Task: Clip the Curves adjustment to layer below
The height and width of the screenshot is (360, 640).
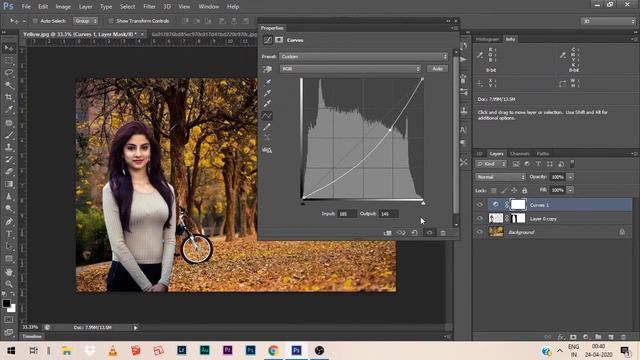Action: [x=387, y=233]
